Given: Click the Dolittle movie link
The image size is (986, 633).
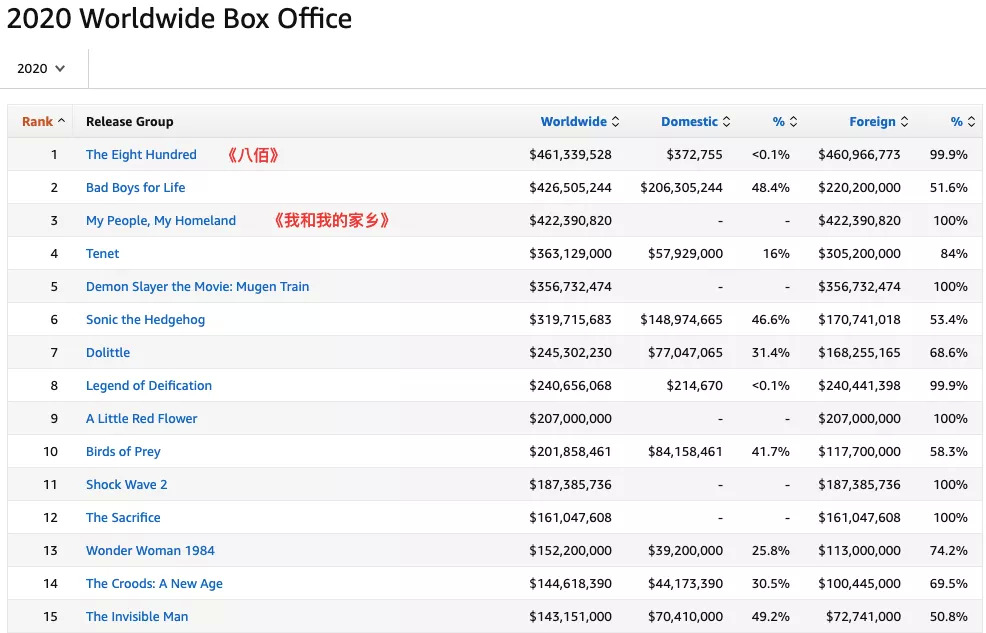Looking at the screenshot, I should click(108, 353).
